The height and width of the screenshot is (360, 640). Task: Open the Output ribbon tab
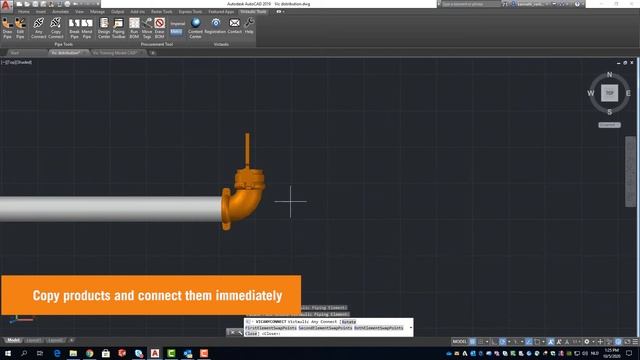(118, 12)
